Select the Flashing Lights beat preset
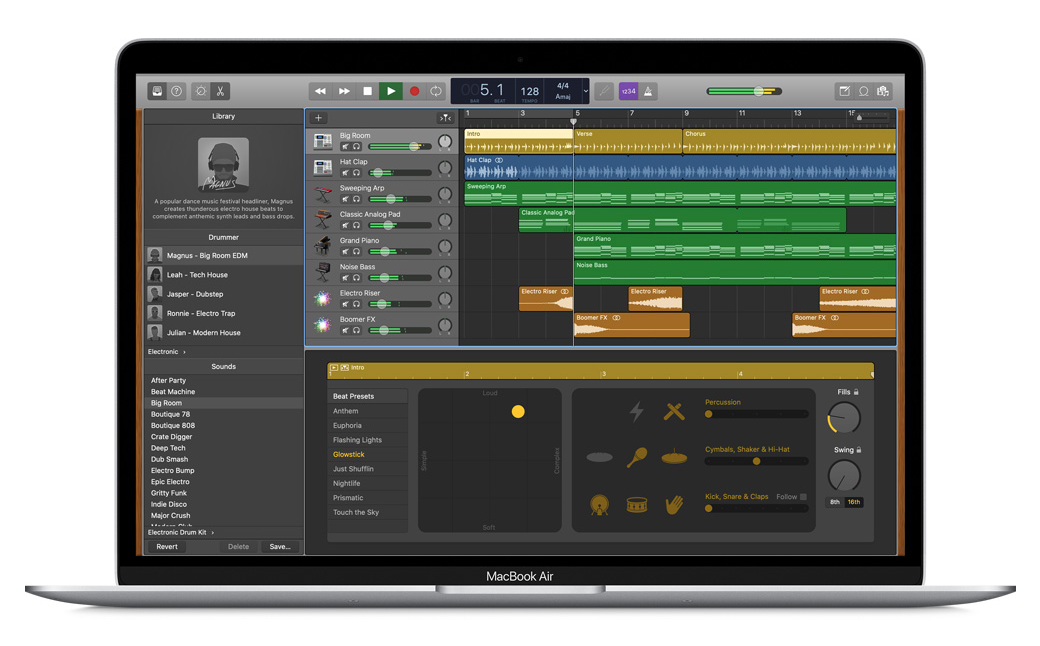Image resolution: width=1040 pixels, height=646 pixels. [367, 440]
